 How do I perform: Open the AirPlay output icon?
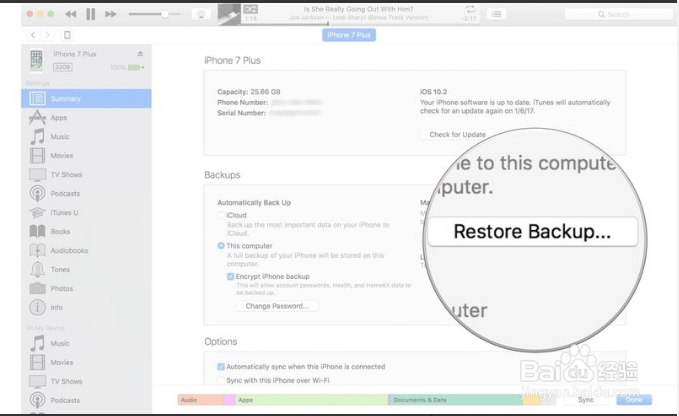201,14
